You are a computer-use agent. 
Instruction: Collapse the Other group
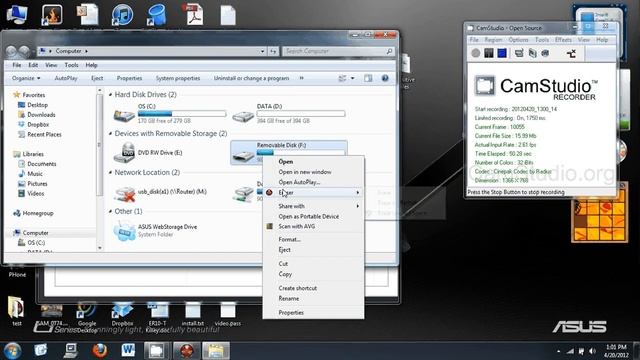coord(110,211)
